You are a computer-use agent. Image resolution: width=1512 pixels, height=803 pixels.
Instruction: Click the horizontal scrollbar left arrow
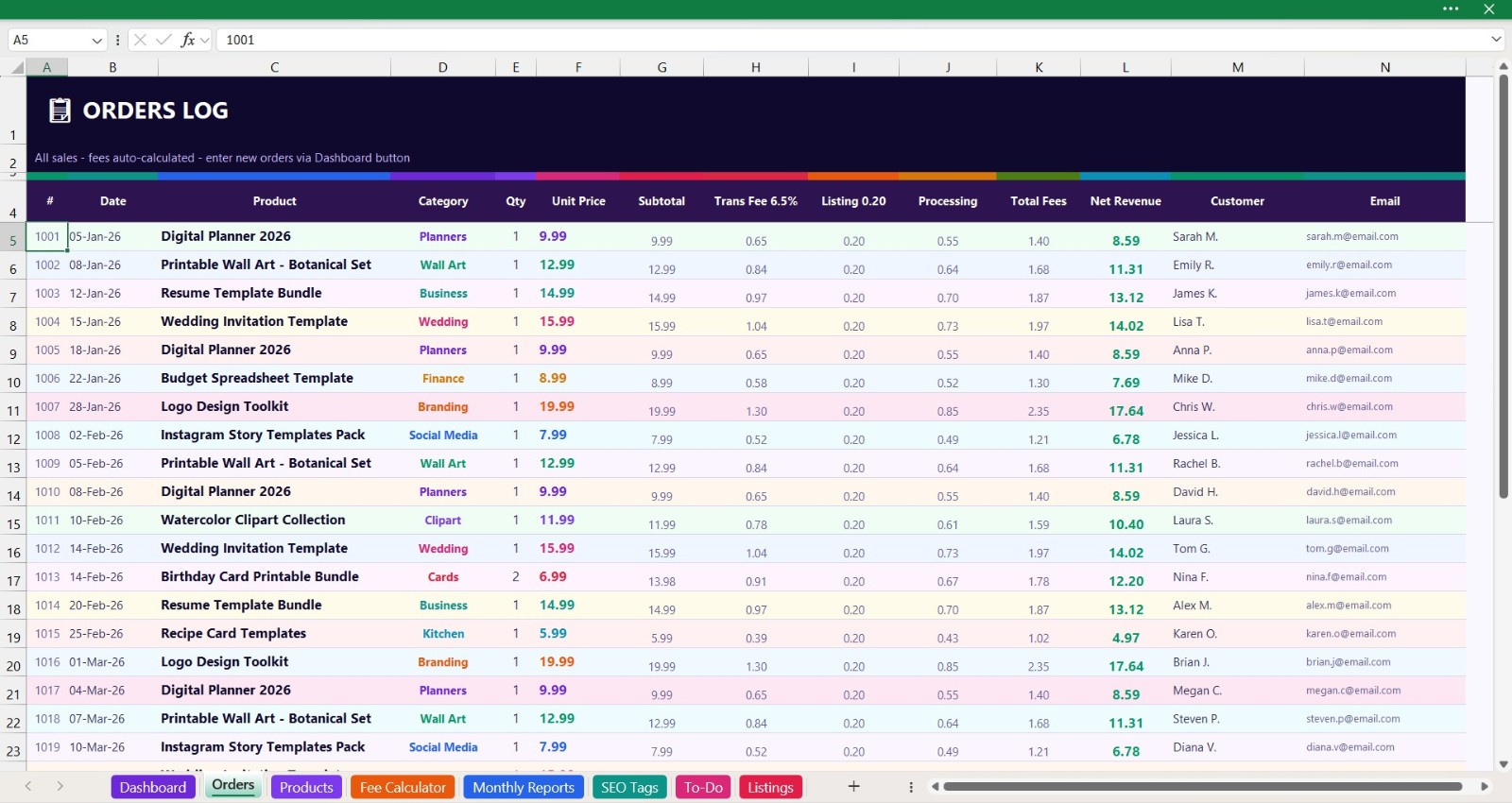[x=935, y=786]
